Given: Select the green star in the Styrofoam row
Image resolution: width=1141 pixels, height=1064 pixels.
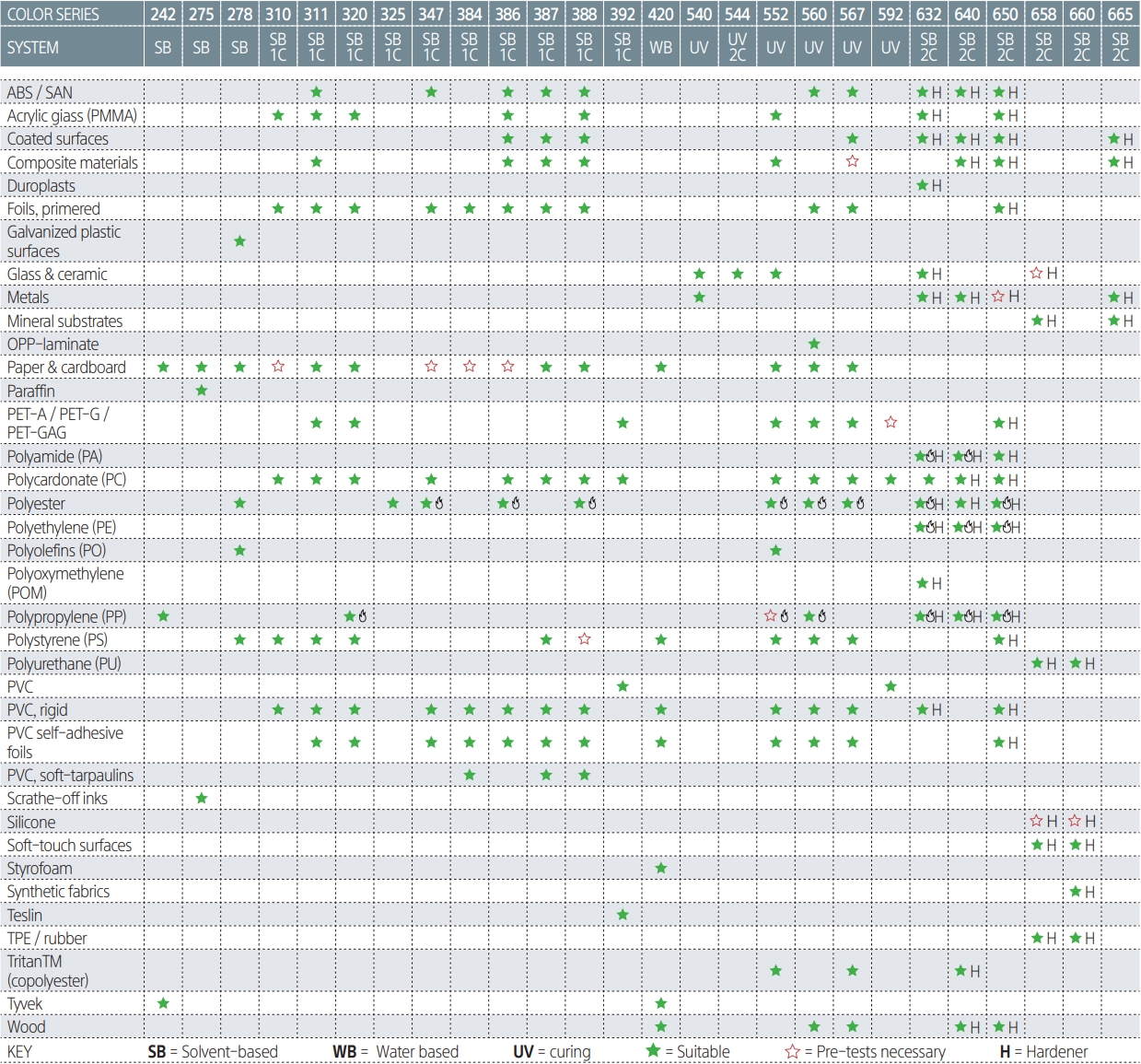Looking at the screenshot, I should (660, 869).
